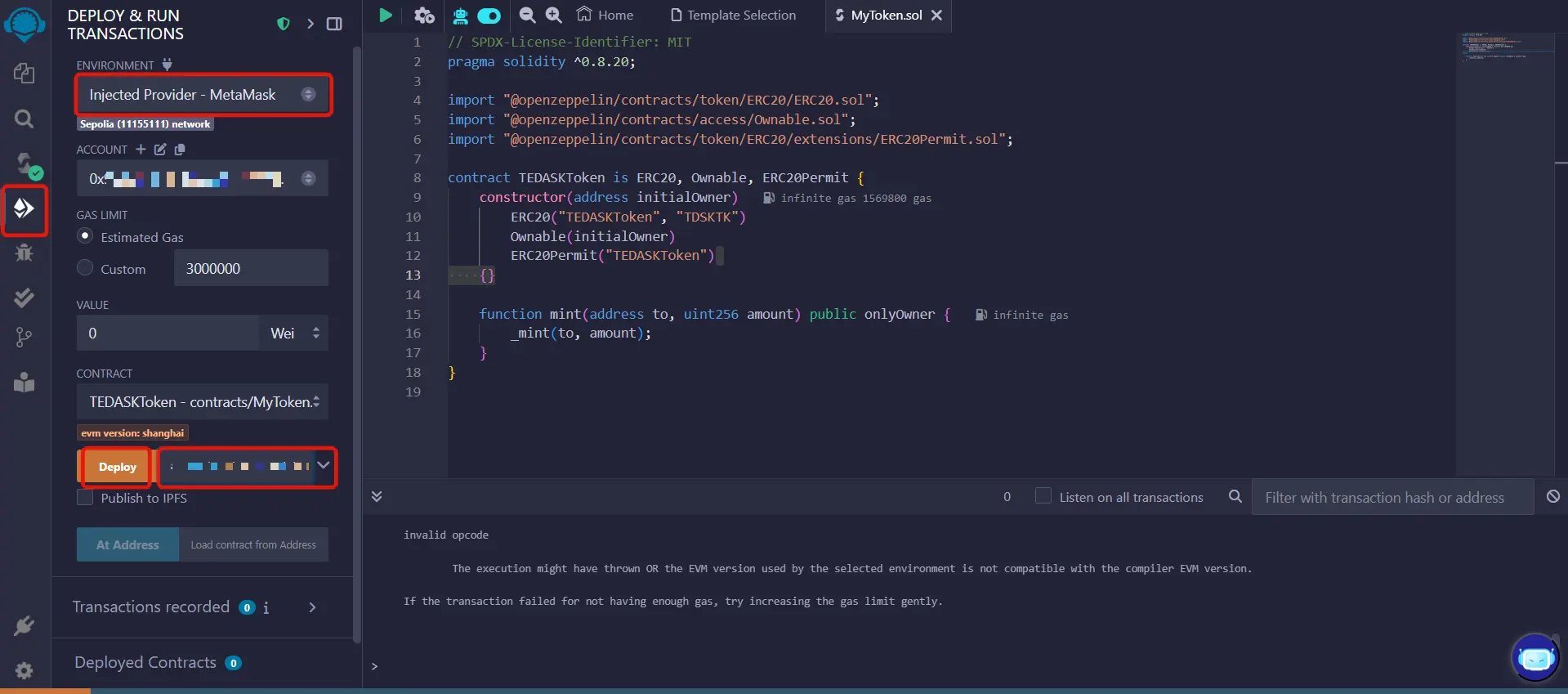Select the Estimated Gas radio button
This screenshot has height=694, width=1568.
click(85, 235)
